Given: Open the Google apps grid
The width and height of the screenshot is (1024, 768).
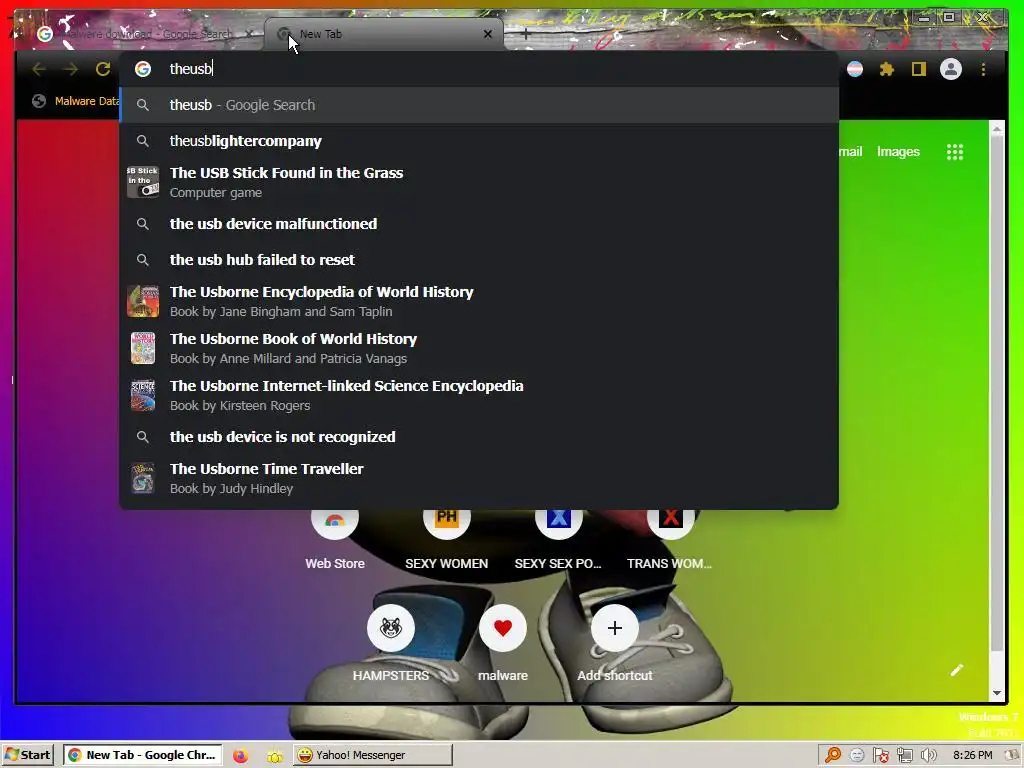Looking at the screenshot, I should point(955,152).
